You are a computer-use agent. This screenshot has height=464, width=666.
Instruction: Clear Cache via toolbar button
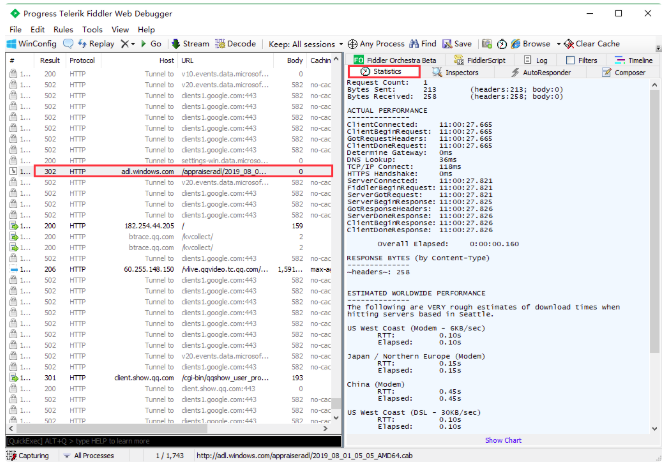pos(592,44)
